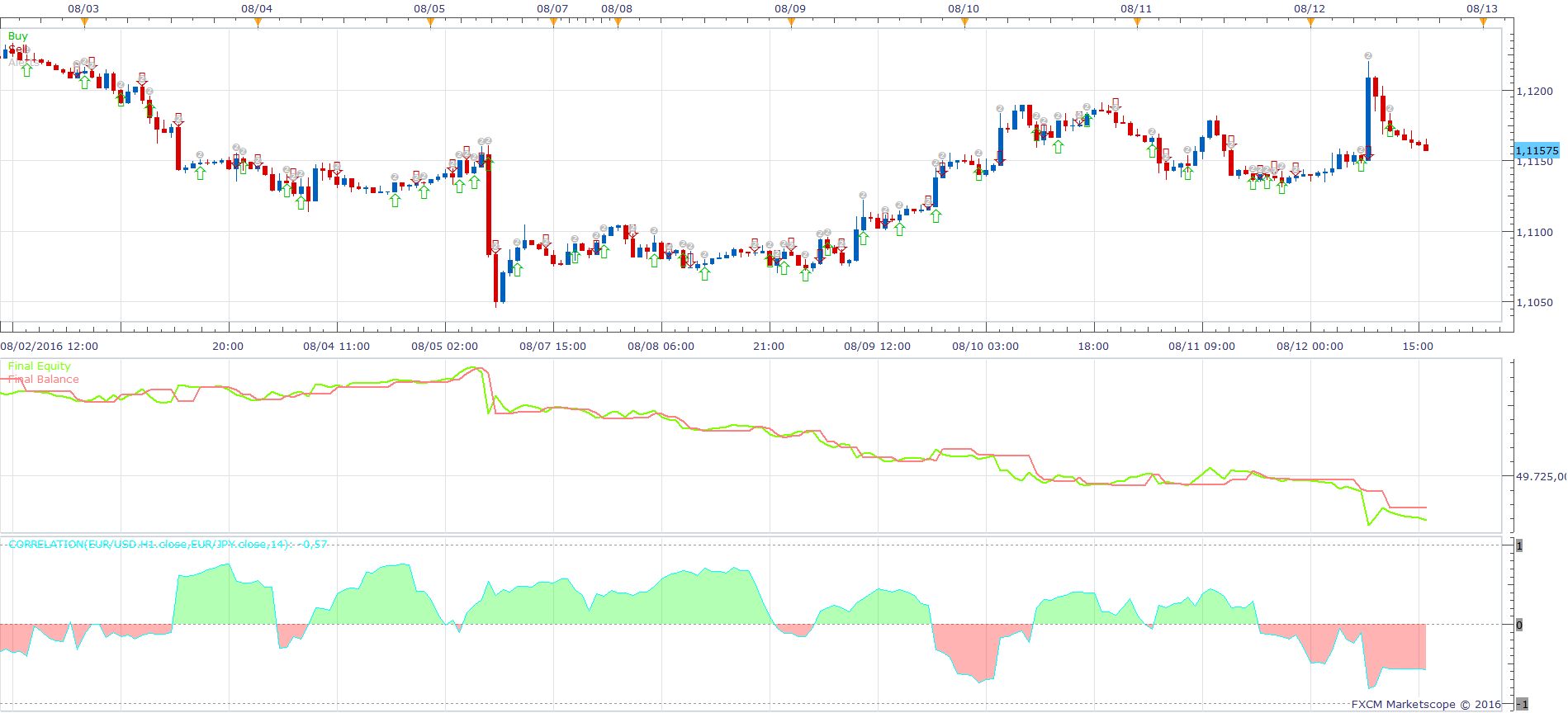Image resolution: width=1568 pixels, height=713 pixels.
Task: Click the 08/11 09:00 time label
Action: pyautogui.click(x=1201, y=347)
